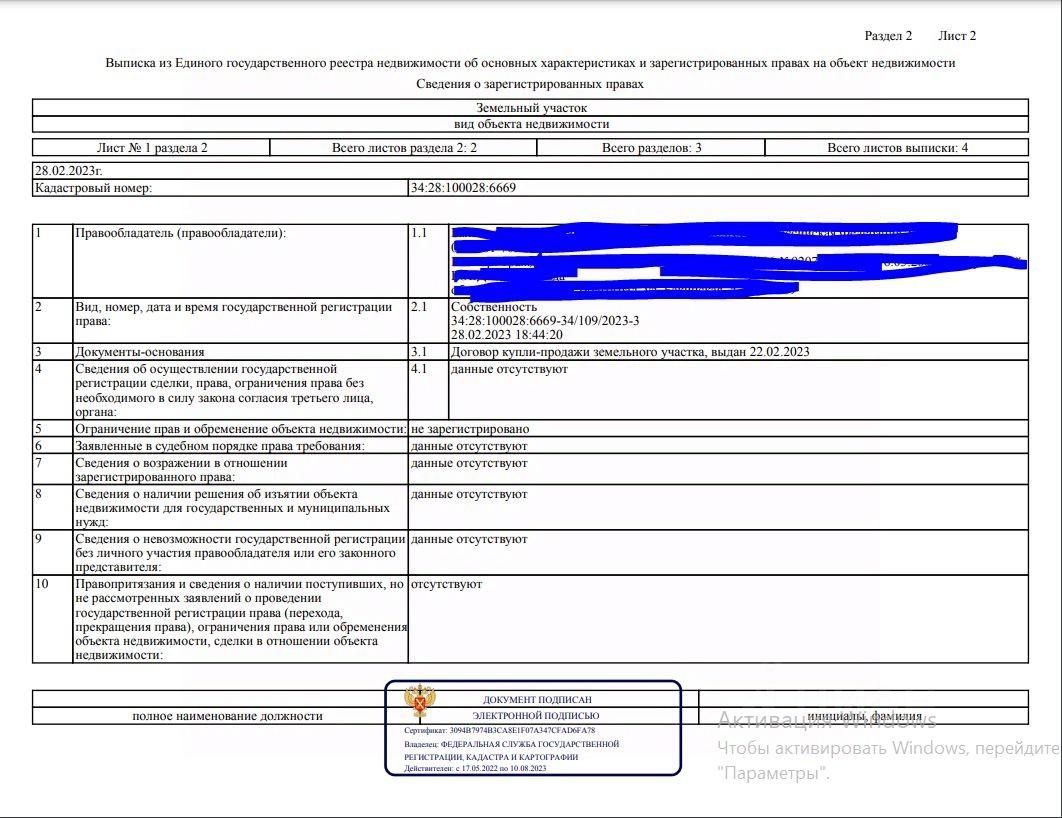The height and width of the screenshot is (818, 1062).
Task: Select "данные отсутствуют" in the objections row
Action: coord(469,463)
